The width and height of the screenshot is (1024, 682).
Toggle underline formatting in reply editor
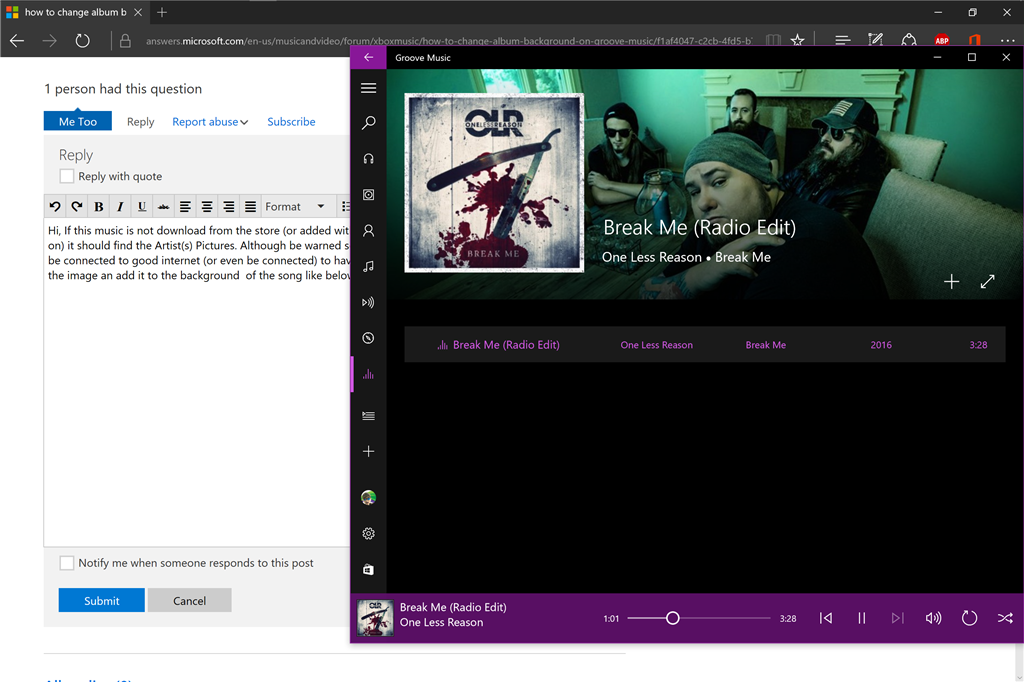click(x=142, y=206)
